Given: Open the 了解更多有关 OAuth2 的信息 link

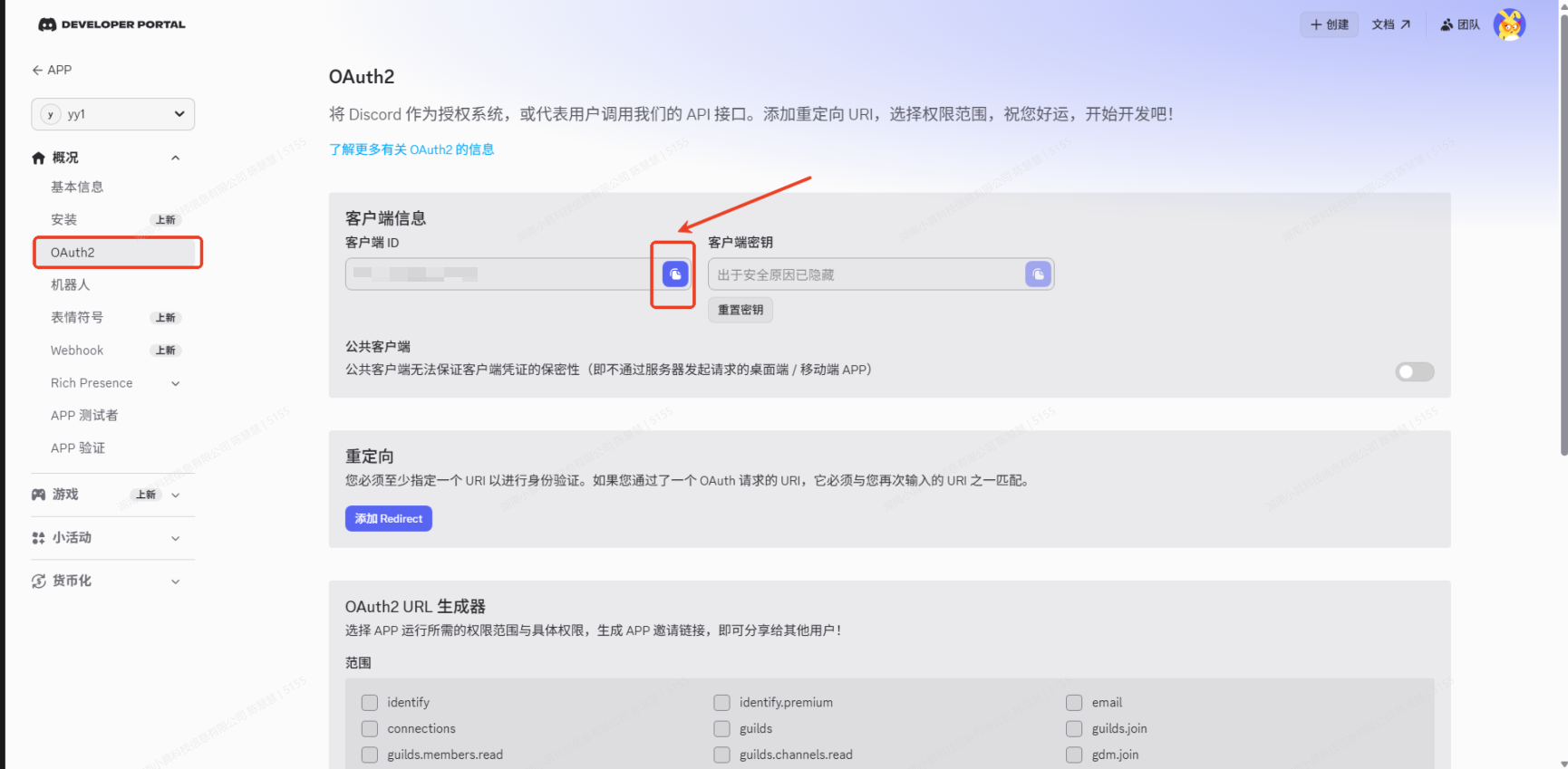Looking at the screenshot, I should (411, 149).
